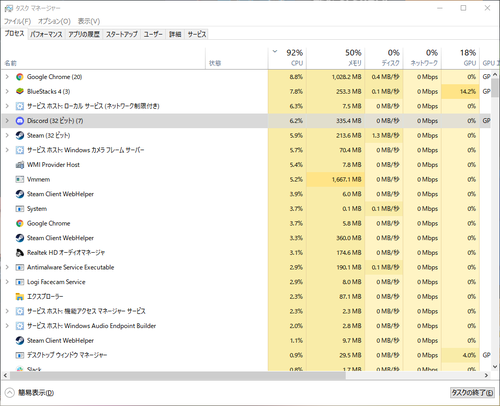This screenshot has height=406, width=500.
Task: Switch to the パフォーマンス tab
Action: (46, 34)
